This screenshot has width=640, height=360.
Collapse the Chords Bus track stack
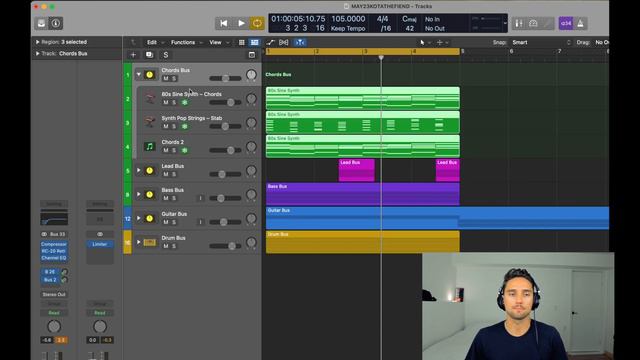[x=139, y=75]
